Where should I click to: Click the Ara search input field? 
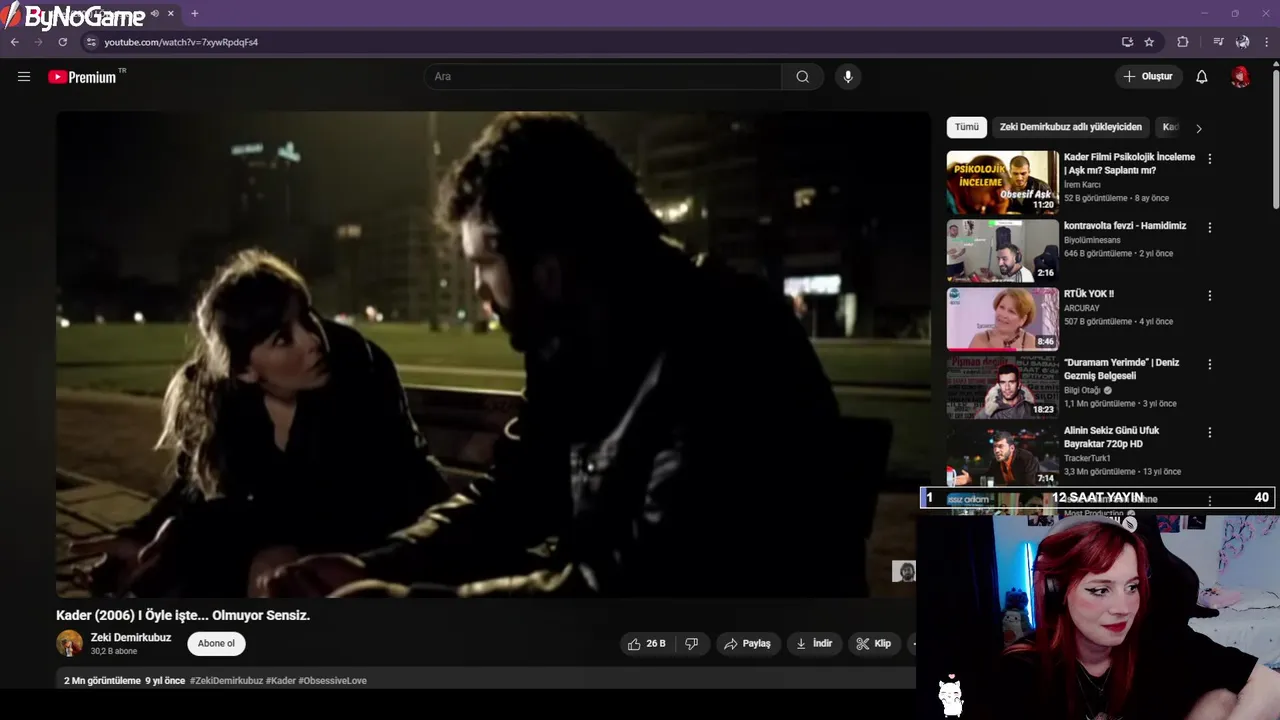point(603,77)
